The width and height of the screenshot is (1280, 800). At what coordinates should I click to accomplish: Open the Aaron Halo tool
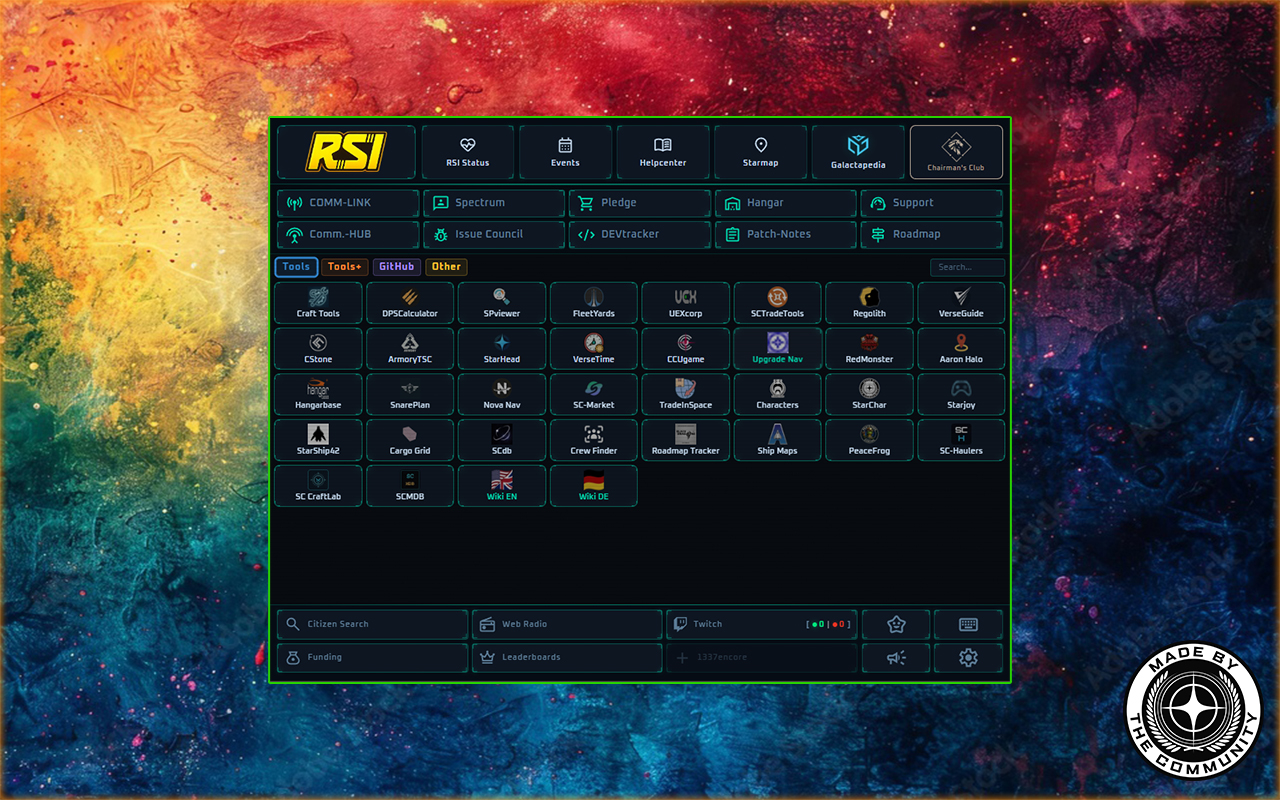pyautogui.click(x=962, y=349)
